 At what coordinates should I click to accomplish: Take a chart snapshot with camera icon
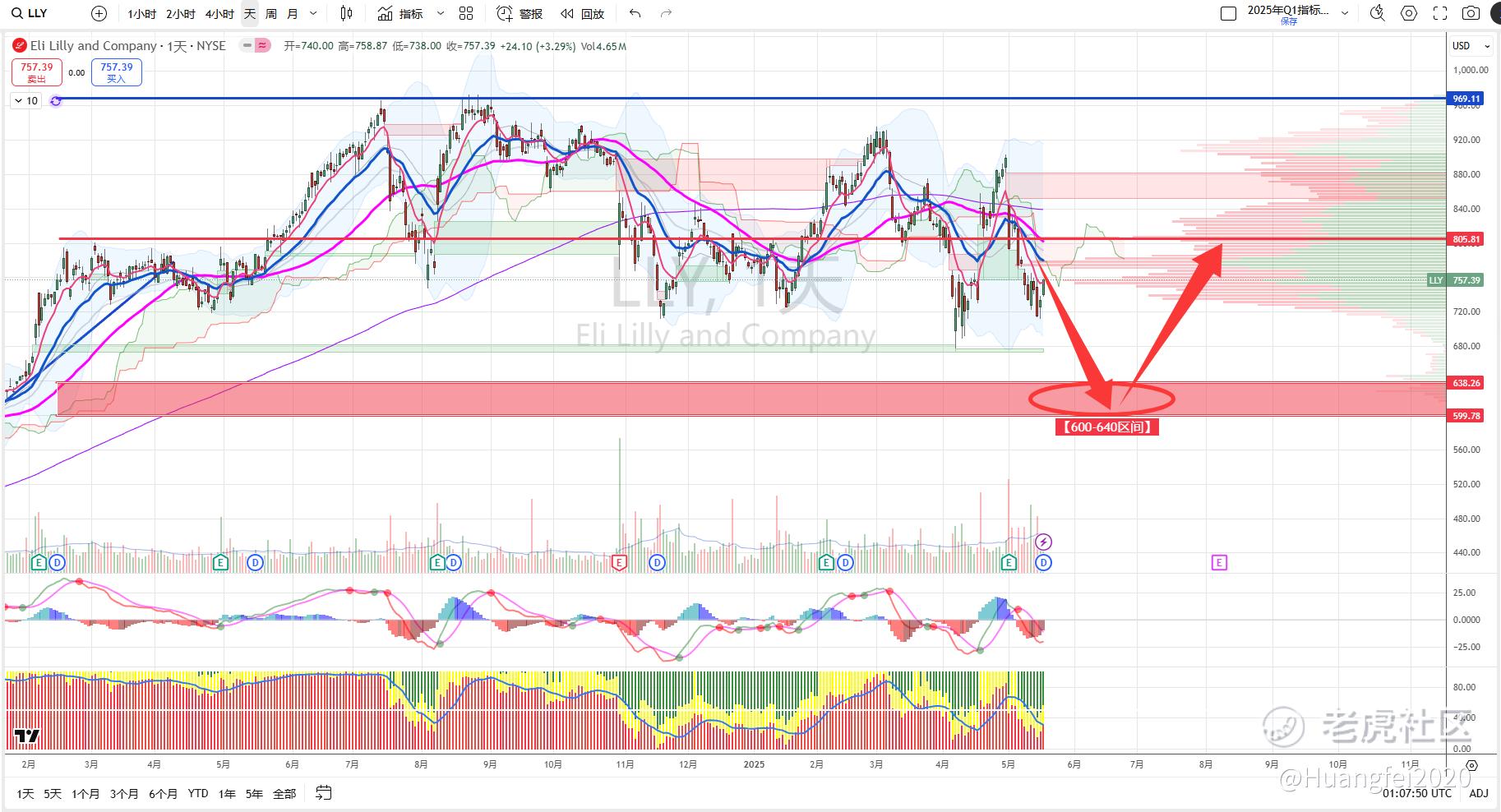point(1471,13)
